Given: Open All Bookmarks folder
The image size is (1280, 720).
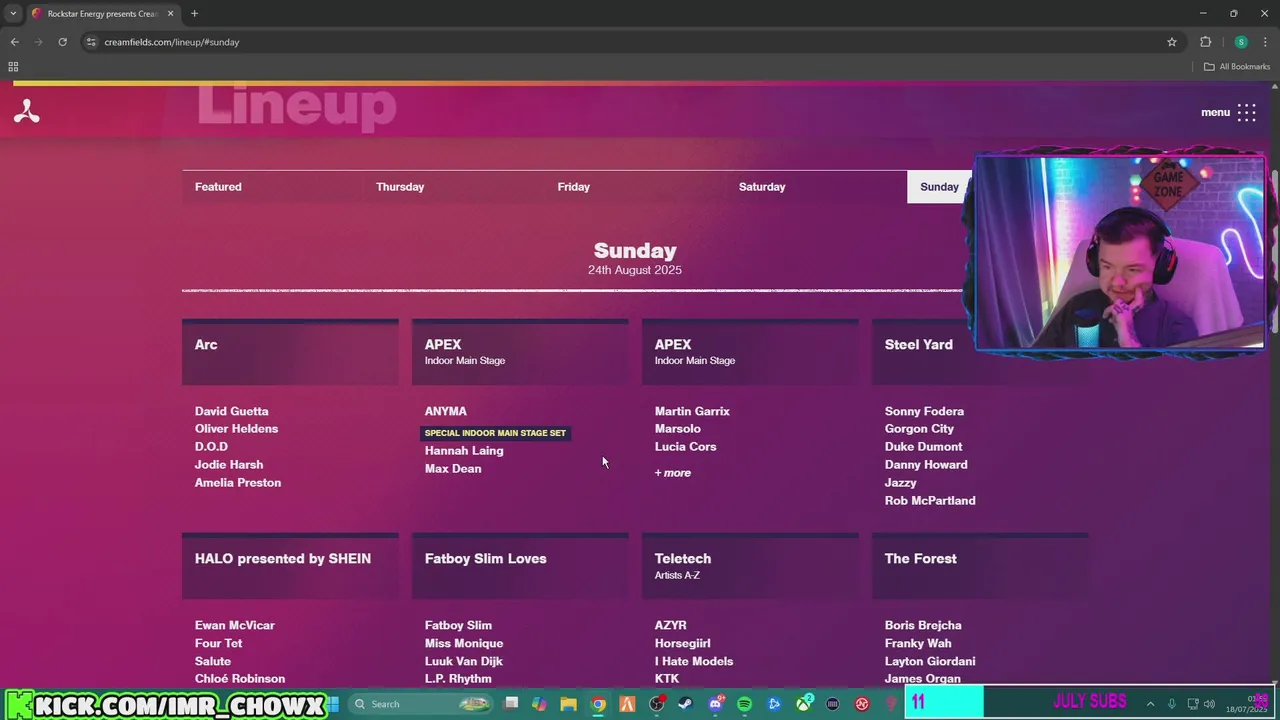Looking at the screenshot, I should 1237,67.
